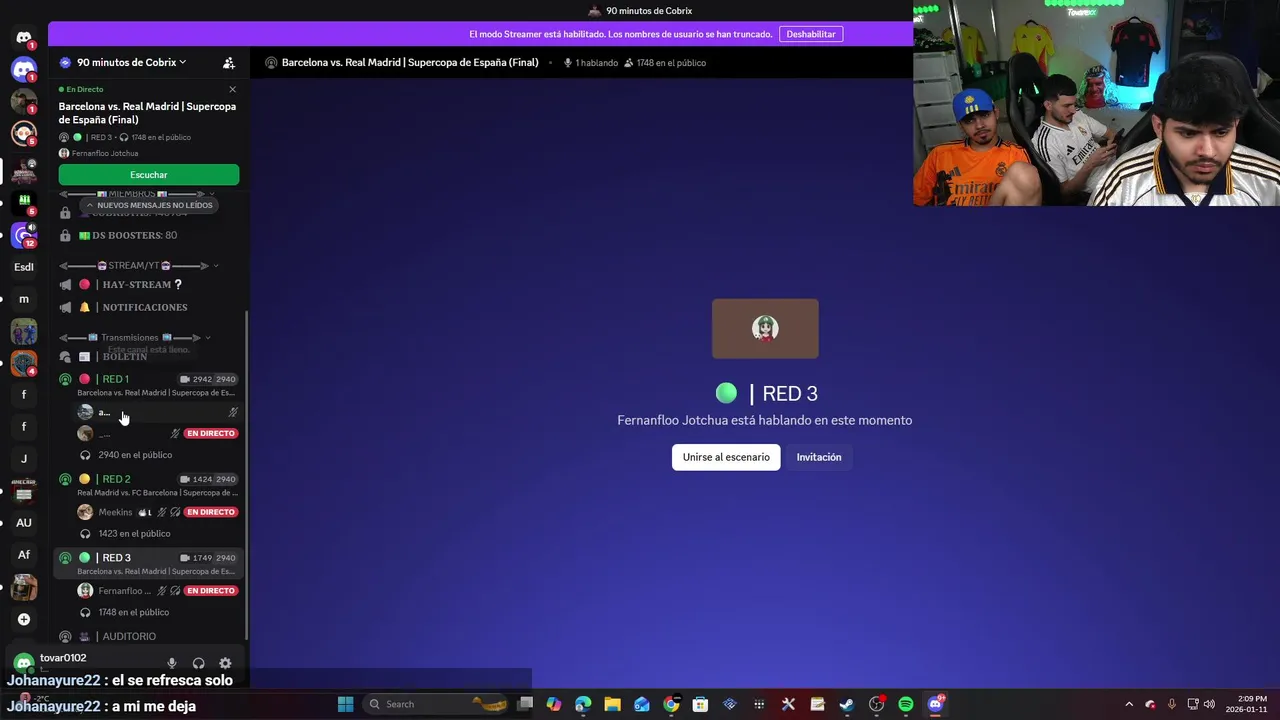Viewport: 1280px width, 720px height.
Task: Click Steam icon in the taskbar
Action: click(x=846, y=704)
